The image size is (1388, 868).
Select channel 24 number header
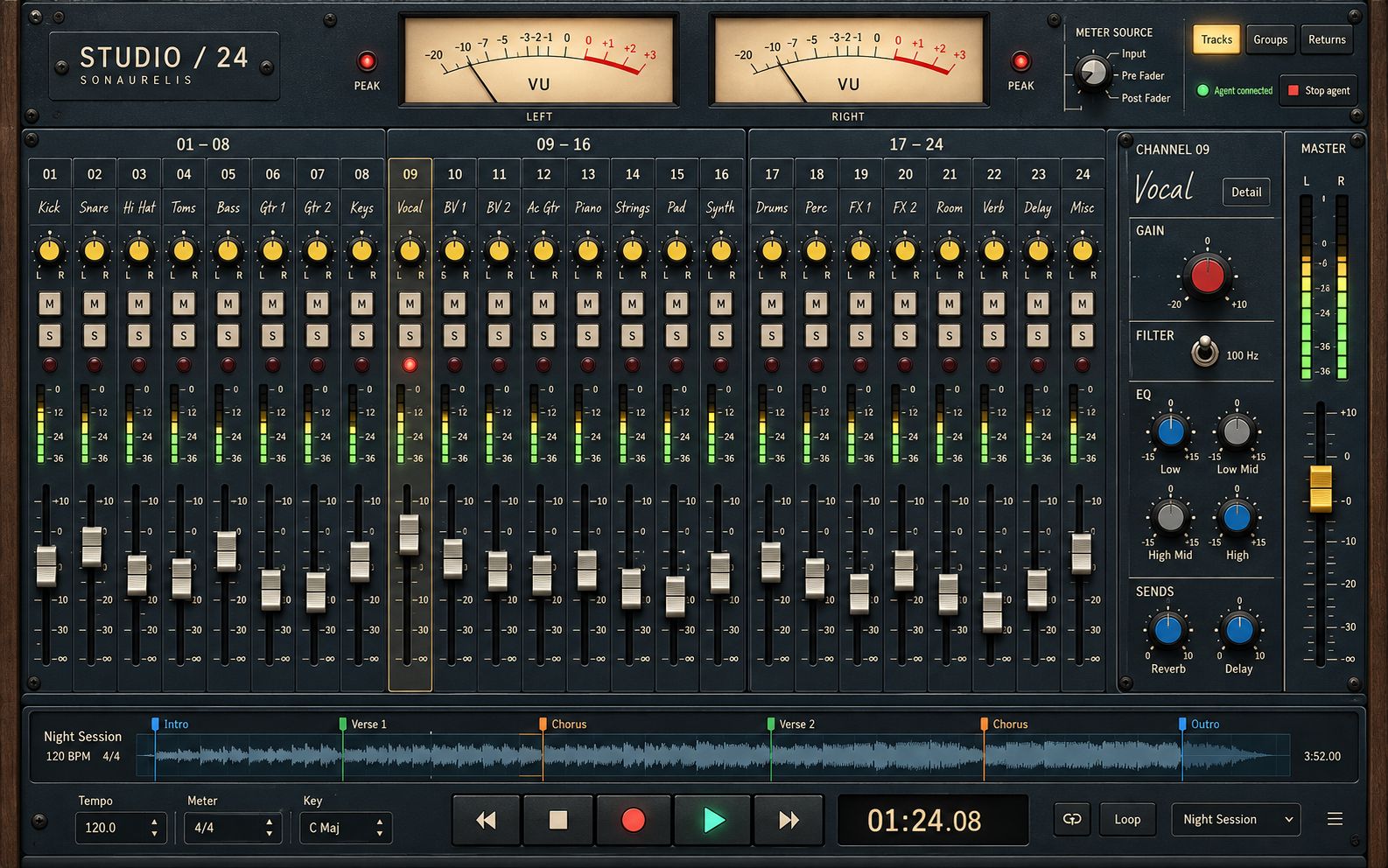(x=1083, y=174)
